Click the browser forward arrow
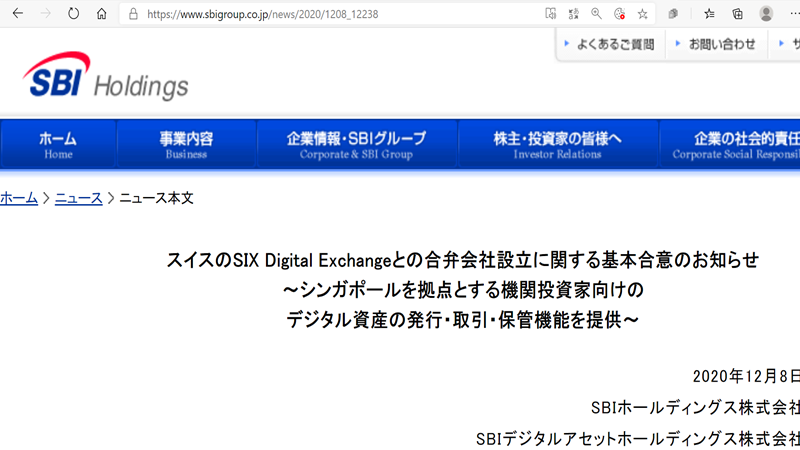Image resolution: width=800 pixels, height=450 pixels. coord(45,14)
